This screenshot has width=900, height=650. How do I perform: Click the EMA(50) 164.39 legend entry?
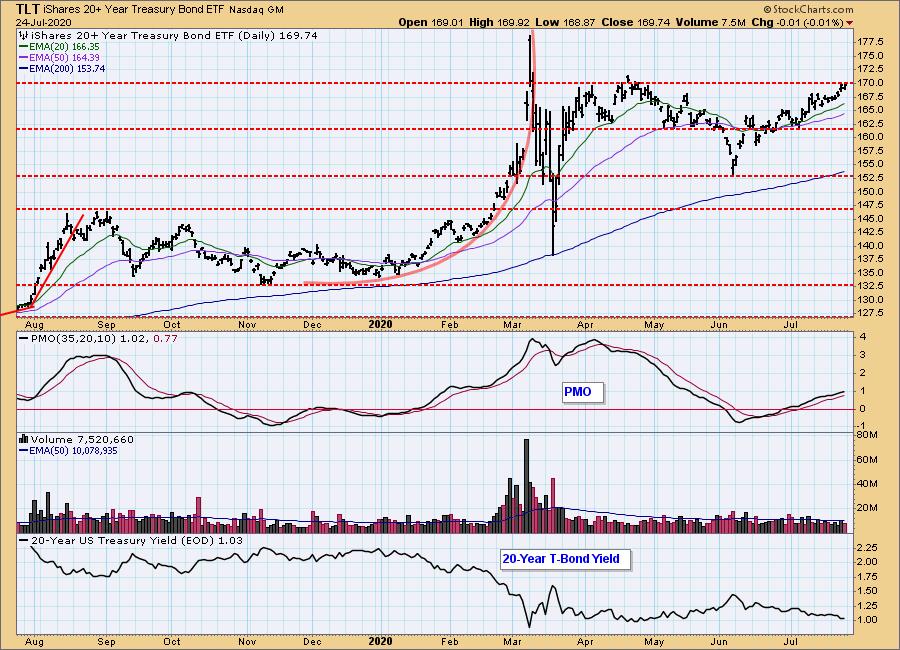tap(64, 57)
